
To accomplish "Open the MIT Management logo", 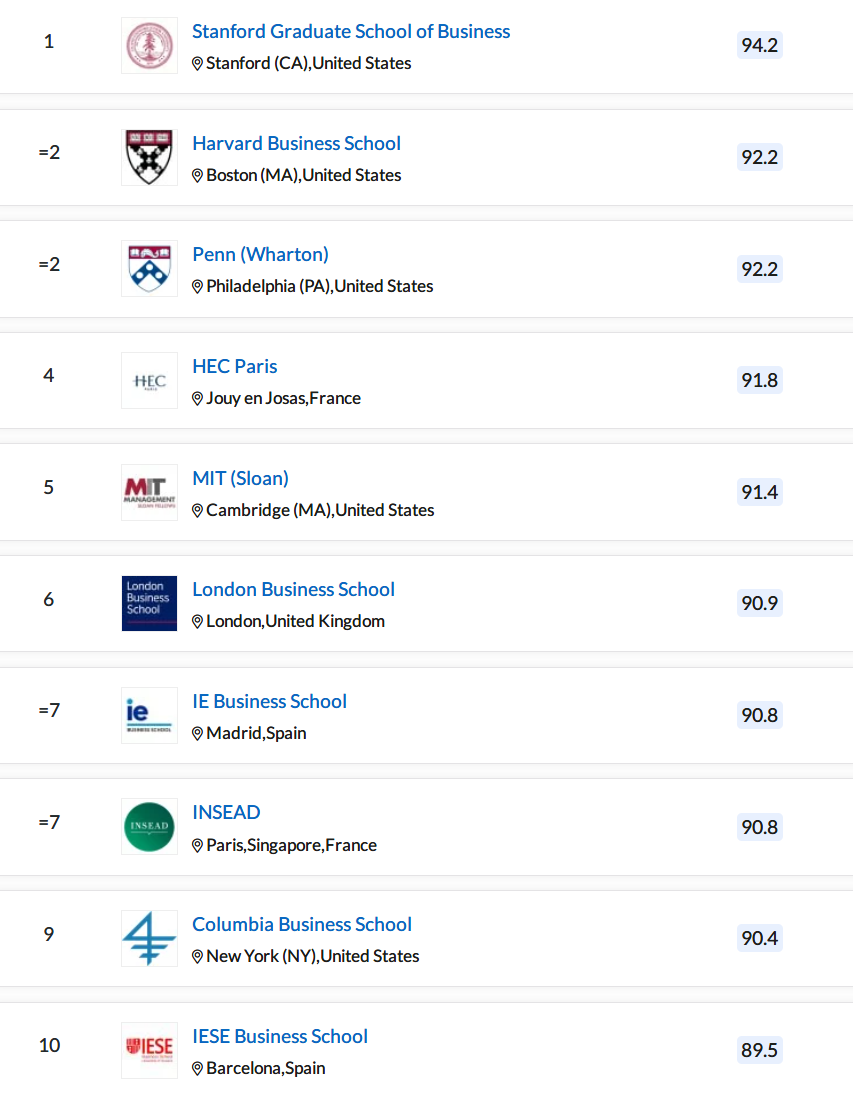I will coord(149,492).
